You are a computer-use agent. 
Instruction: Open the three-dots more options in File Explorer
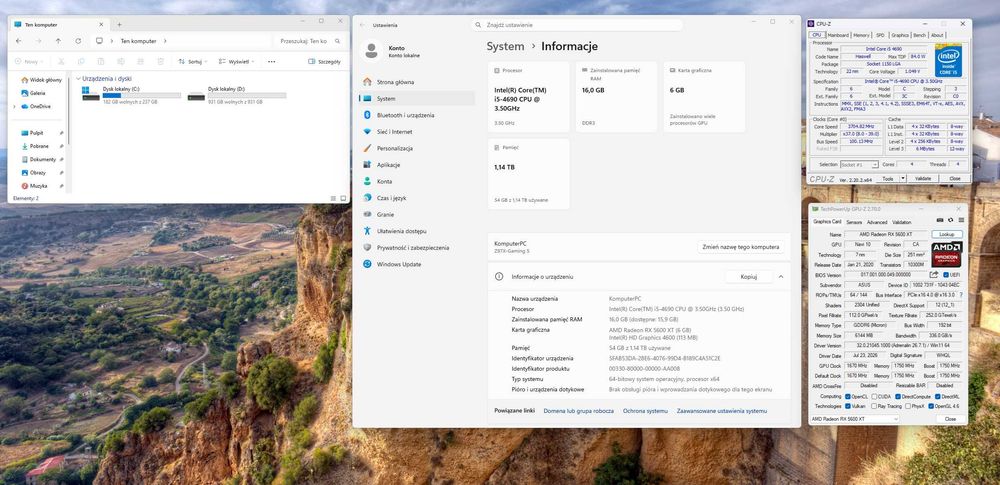point(272,62)
